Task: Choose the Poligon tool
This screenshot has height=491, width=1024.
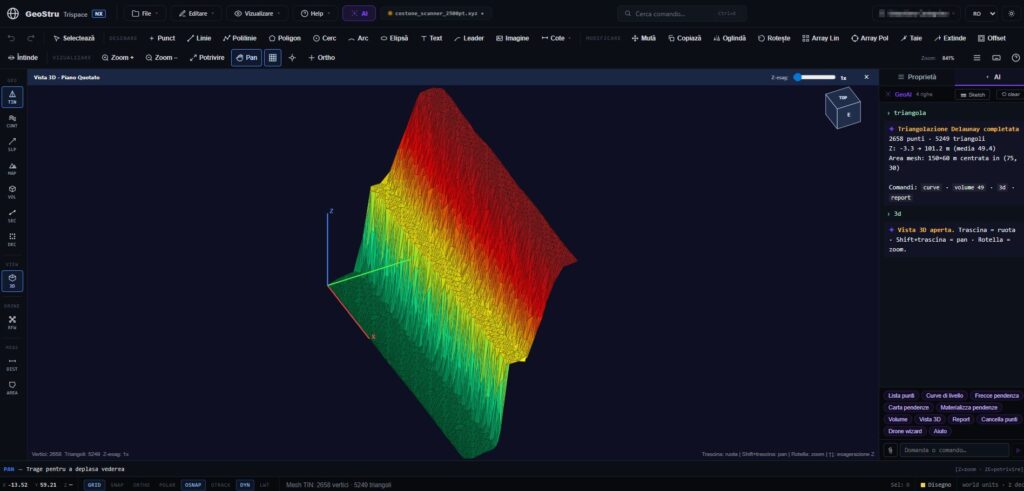Action: (285, 39)
